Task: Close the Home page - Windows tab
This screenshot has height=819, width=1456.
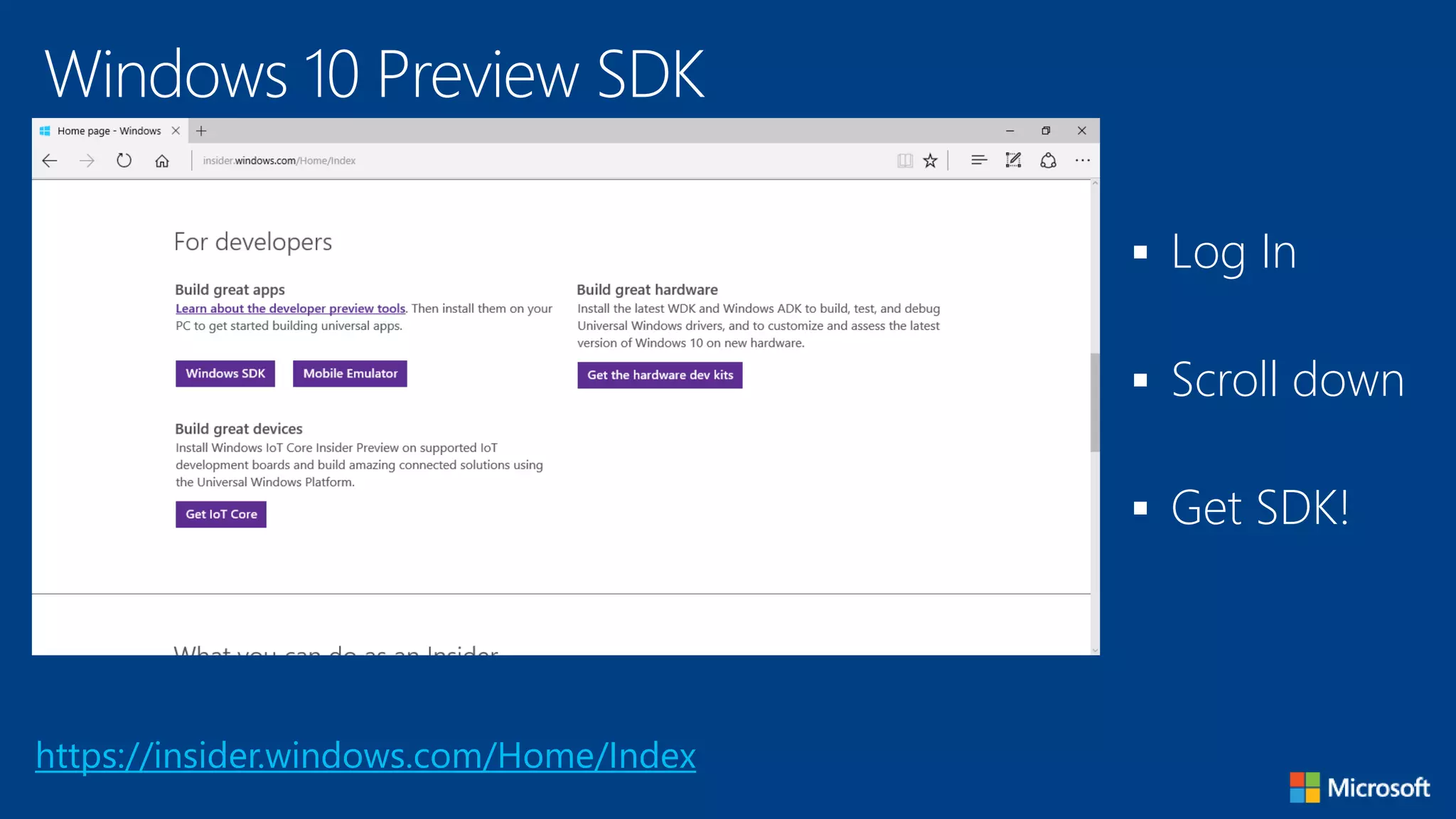Action: click(x=176, y=131)
